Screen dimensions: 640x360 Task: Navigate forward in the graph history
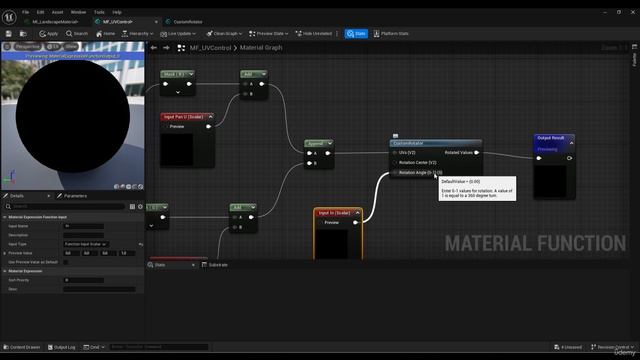(166, 48)
